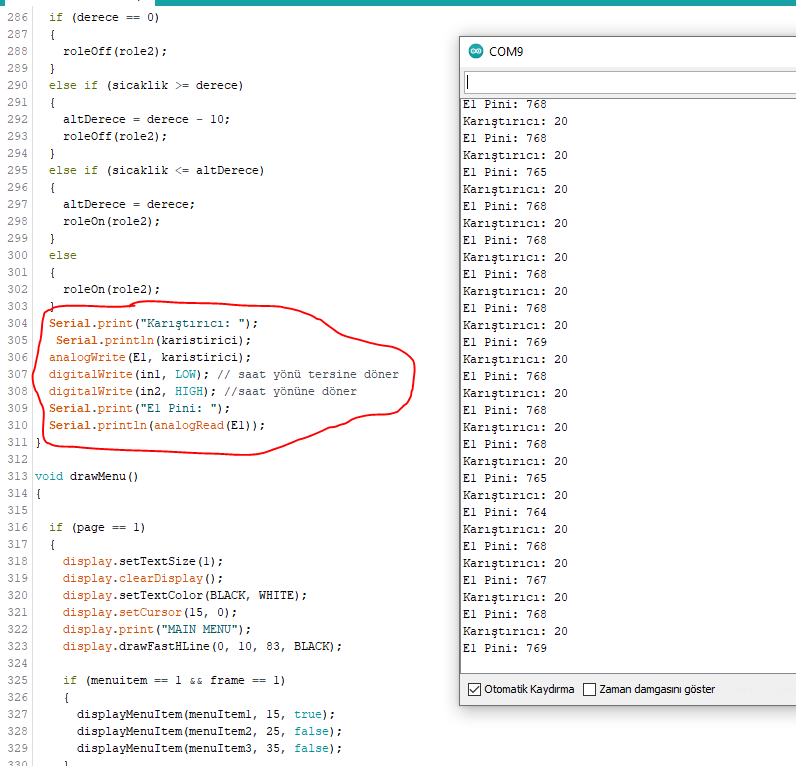Click the 'El Pini: 767' serial output line

coord(505,580)
